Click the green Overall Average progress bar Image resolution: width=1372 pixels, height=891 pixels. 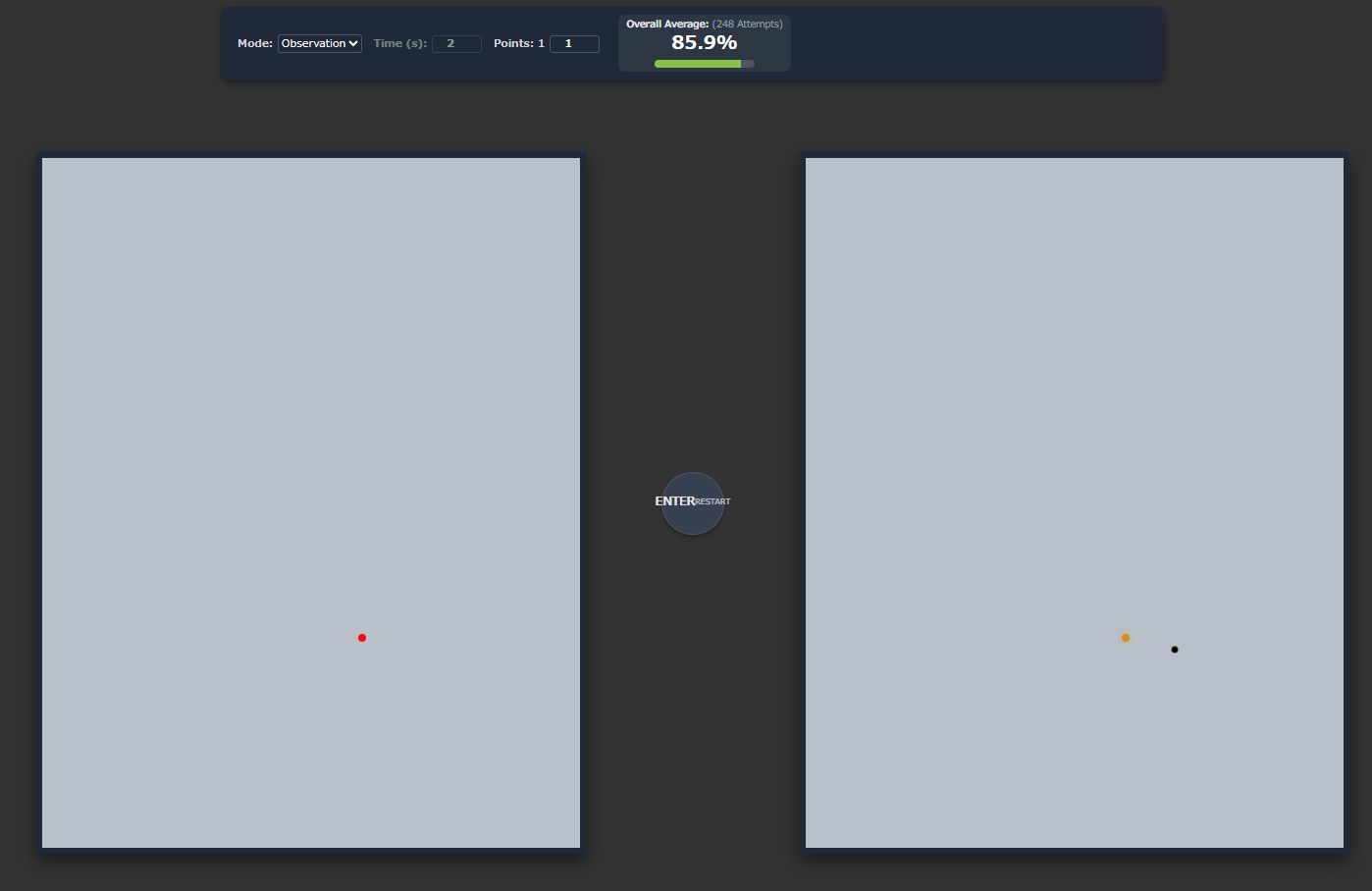coord(705,64)
